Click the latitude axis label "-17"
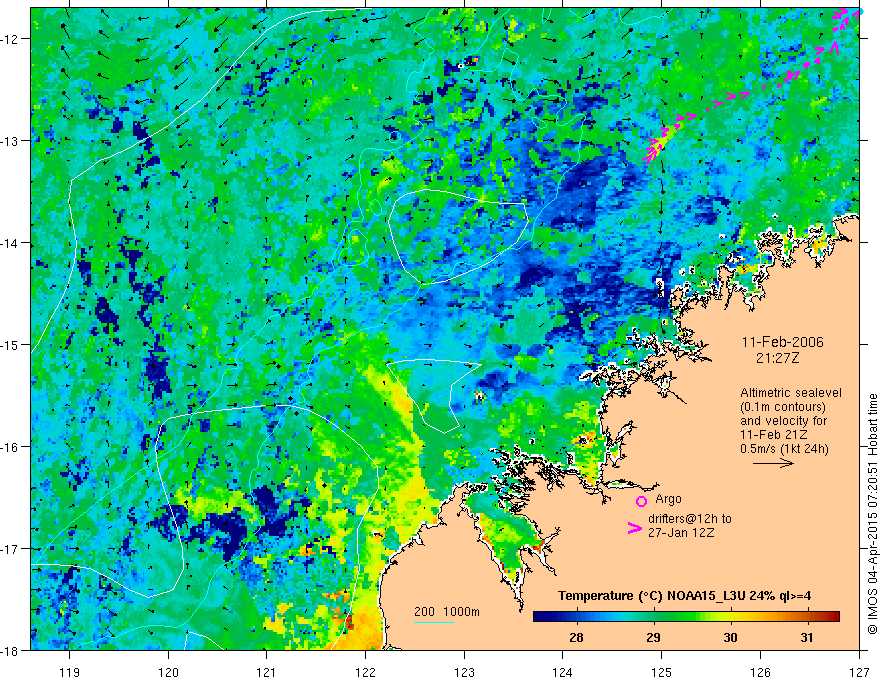The image size is (880, 680). (10, 549)
